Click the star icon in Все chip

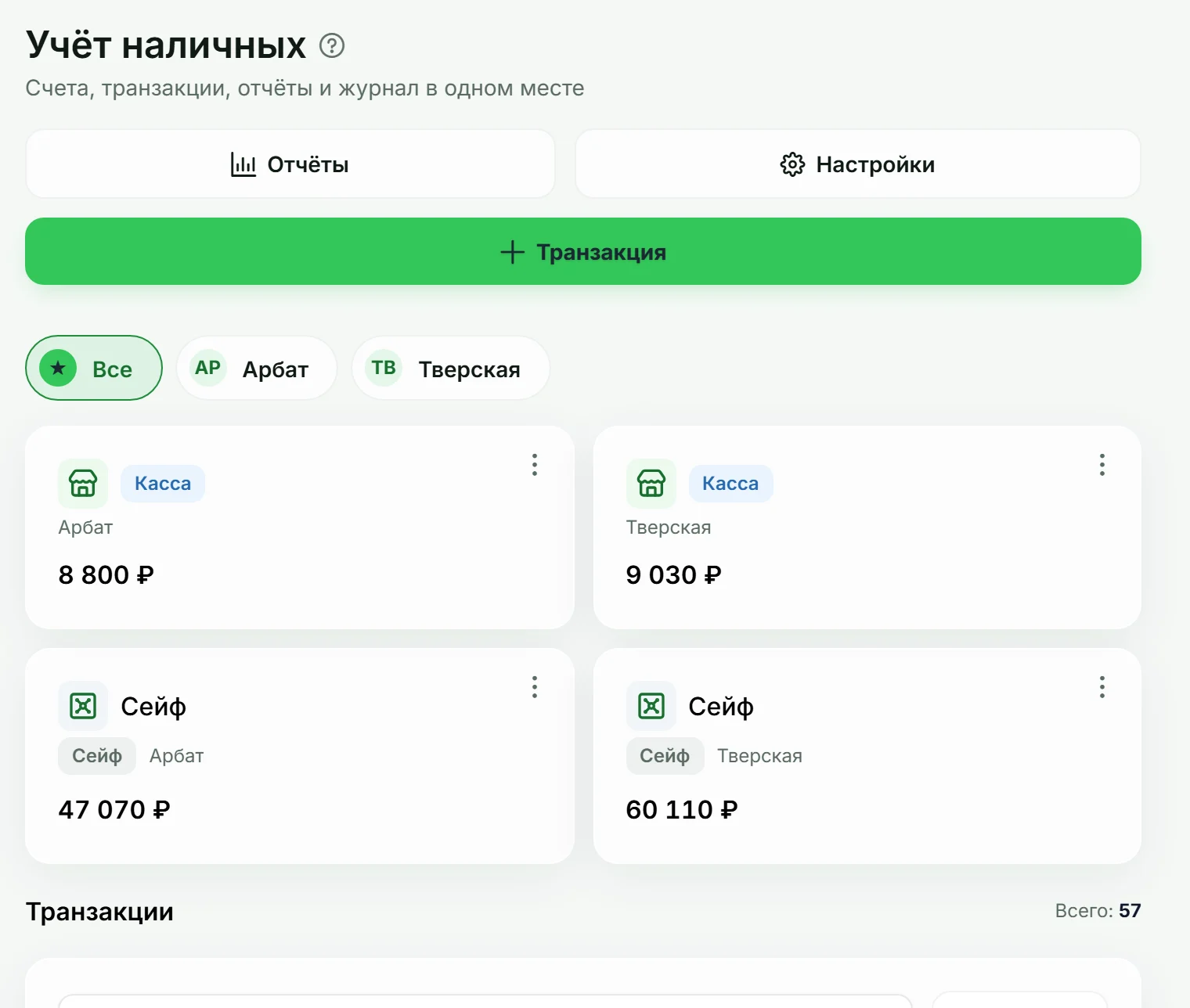tap(58, 368)
